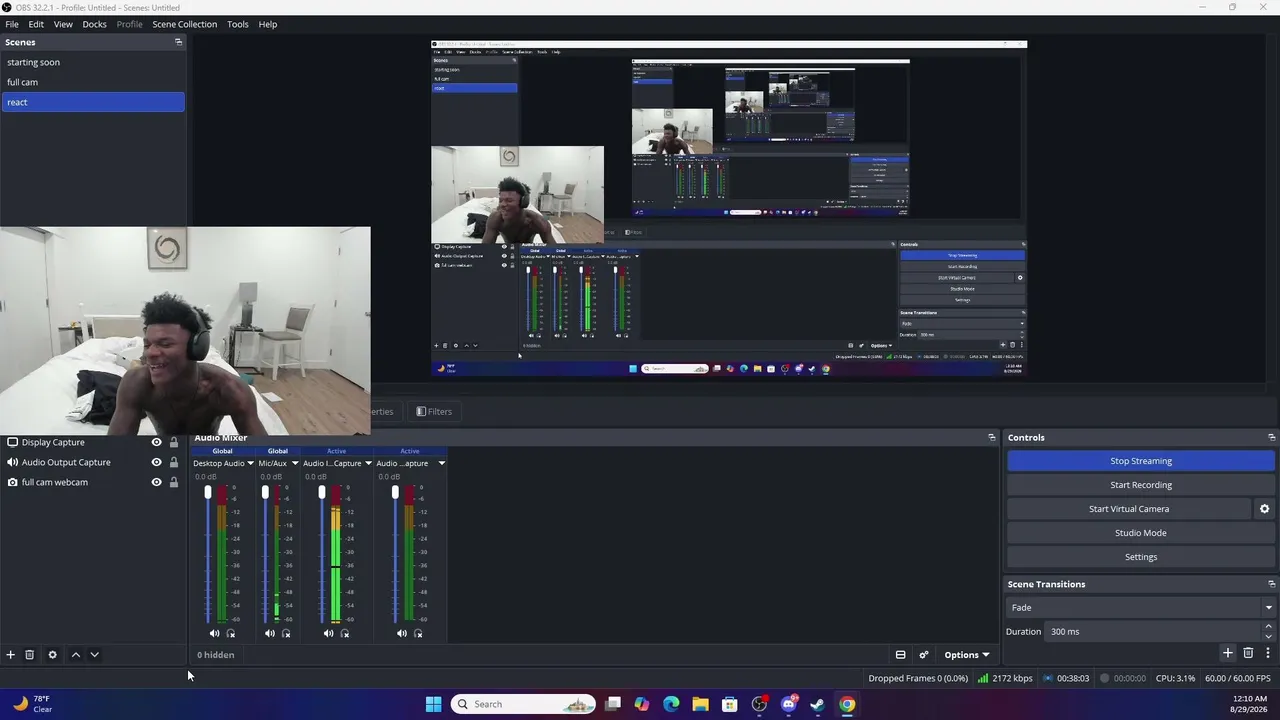
Task: Switch audio mixer layout icon
Action: click(900, 655)
